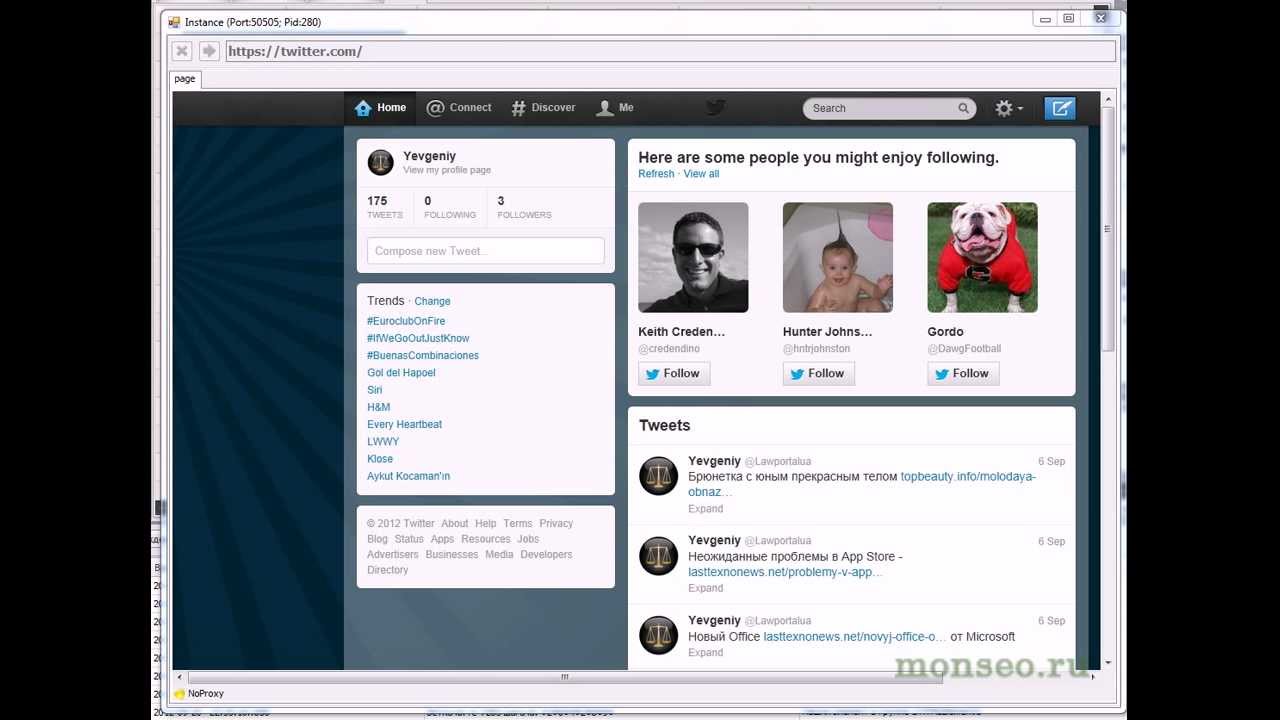This screenshot has width=1280, height=720.
Task: Open Gordo's bulldog photo
Action: pos(982,257)
